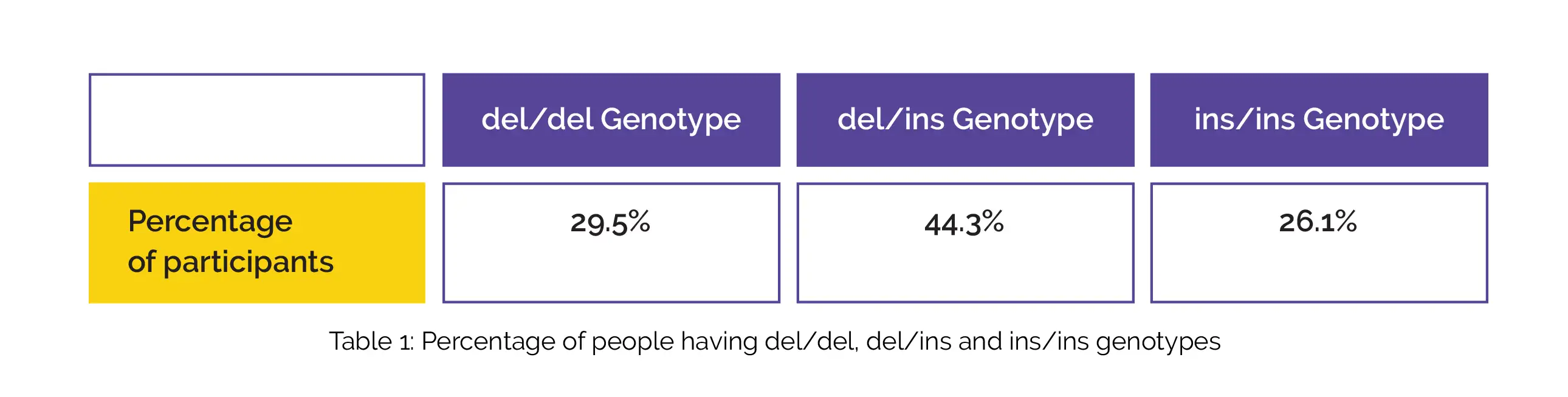Select the ins/ins Genotype header cell
The height and width of the screenshot is (397, 1568).
1318,120
